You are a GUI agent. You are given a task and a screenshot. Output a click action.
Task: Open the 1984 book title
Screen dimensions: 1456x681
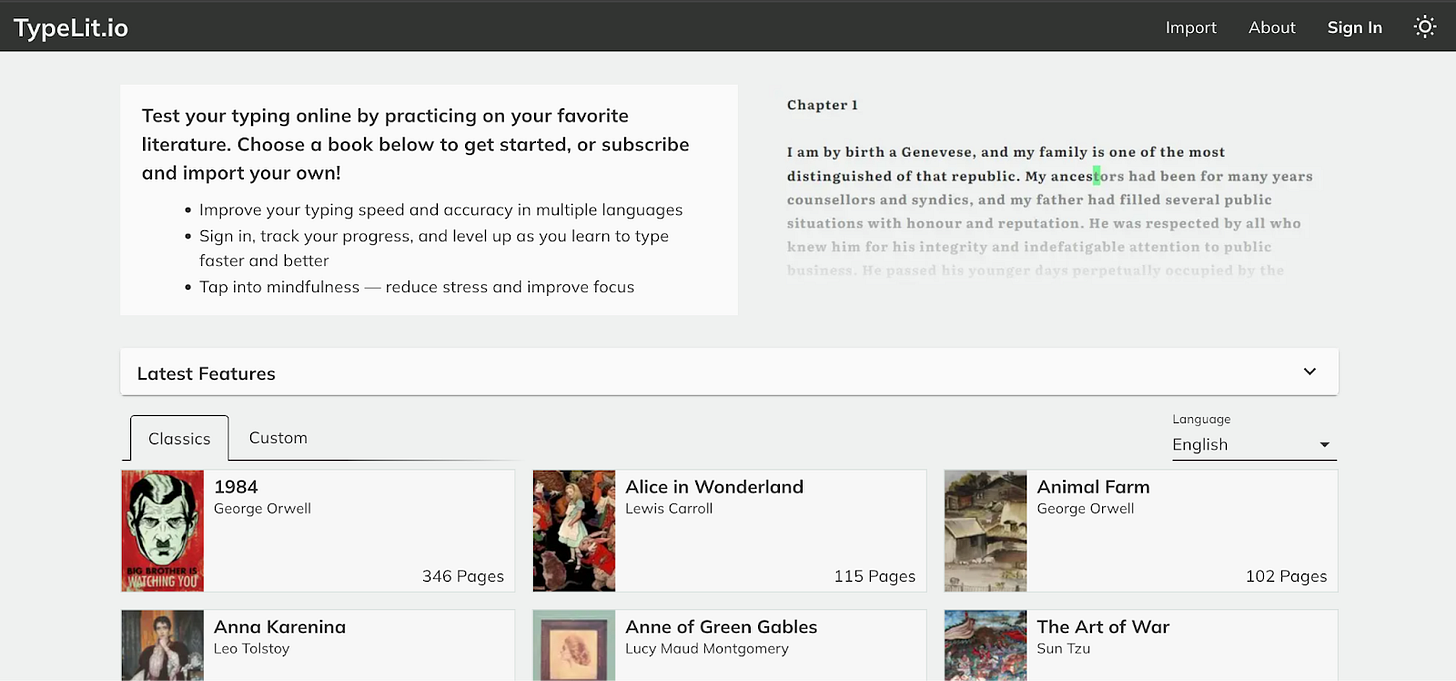pyautogui.click(x=236, y=487)
